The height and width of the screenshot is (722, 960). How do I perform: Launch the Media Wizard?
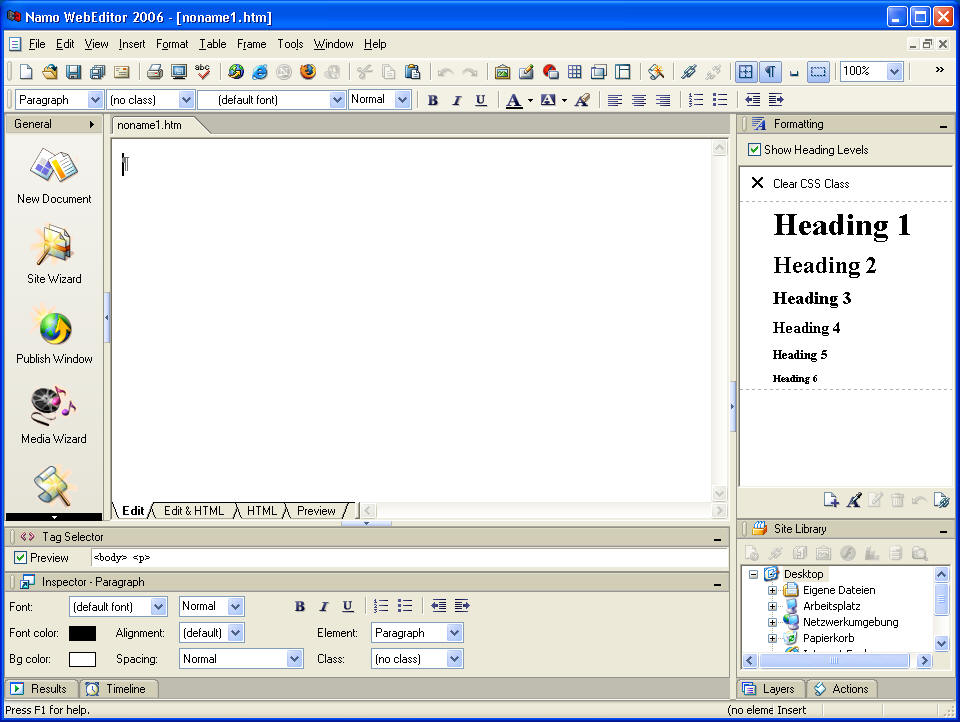coord(54,414)
